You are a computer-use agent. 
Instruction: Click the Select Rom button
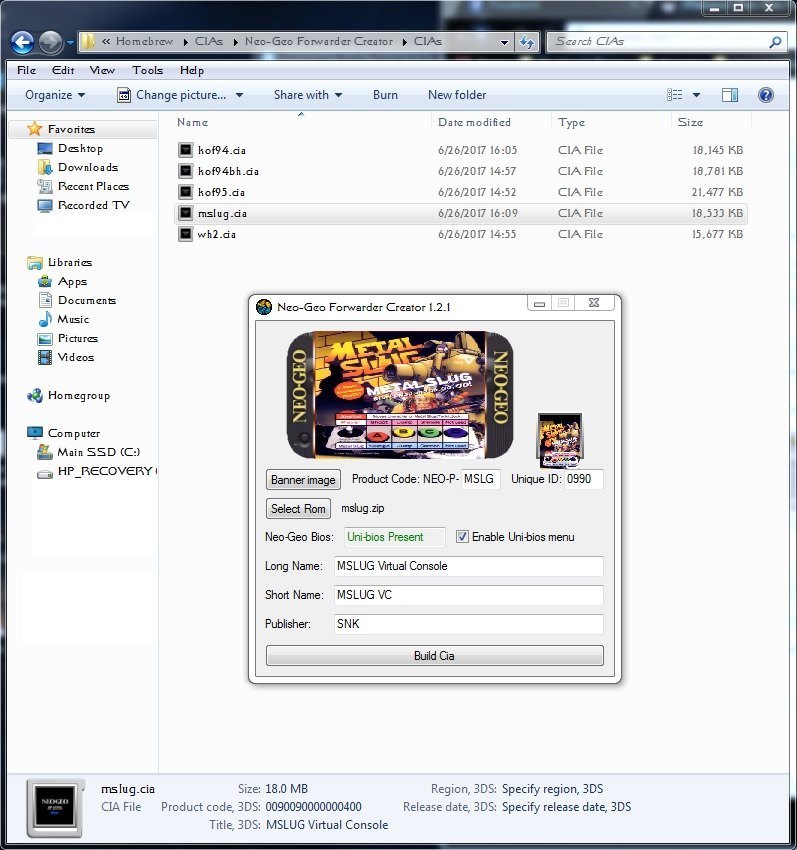pyautogui.click(x=298, y=508)
